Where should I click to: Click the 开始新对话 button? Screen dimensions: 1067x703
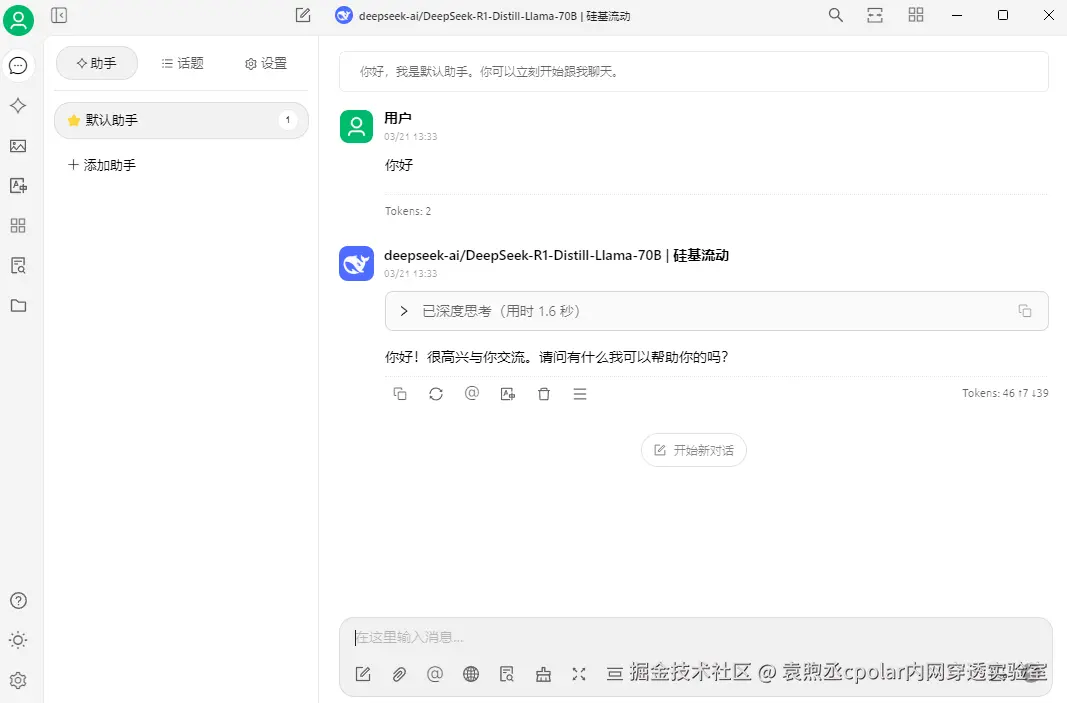[693, 451]
